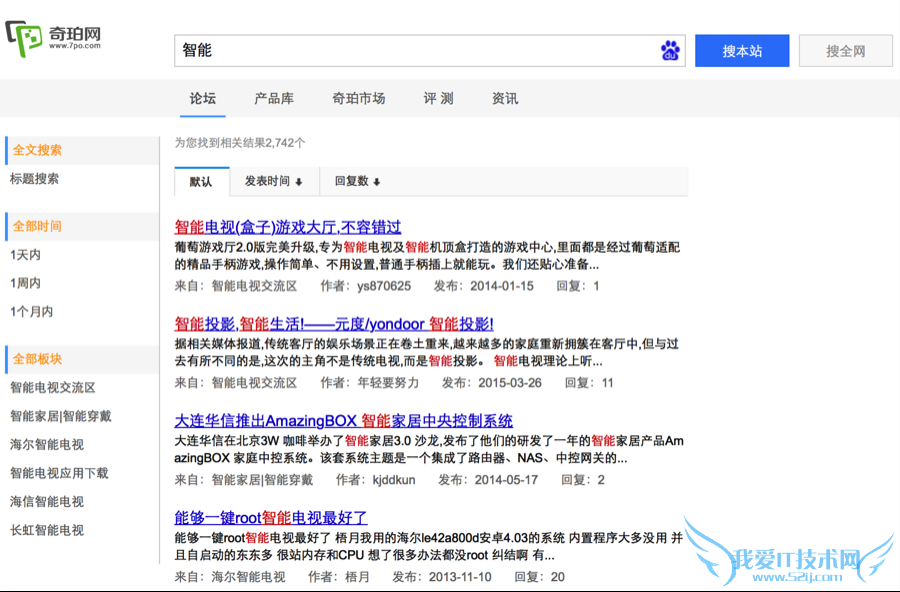Screen dimensions: 900x592
Task: Click the 搜全网 button
Action: pos(845,51)
